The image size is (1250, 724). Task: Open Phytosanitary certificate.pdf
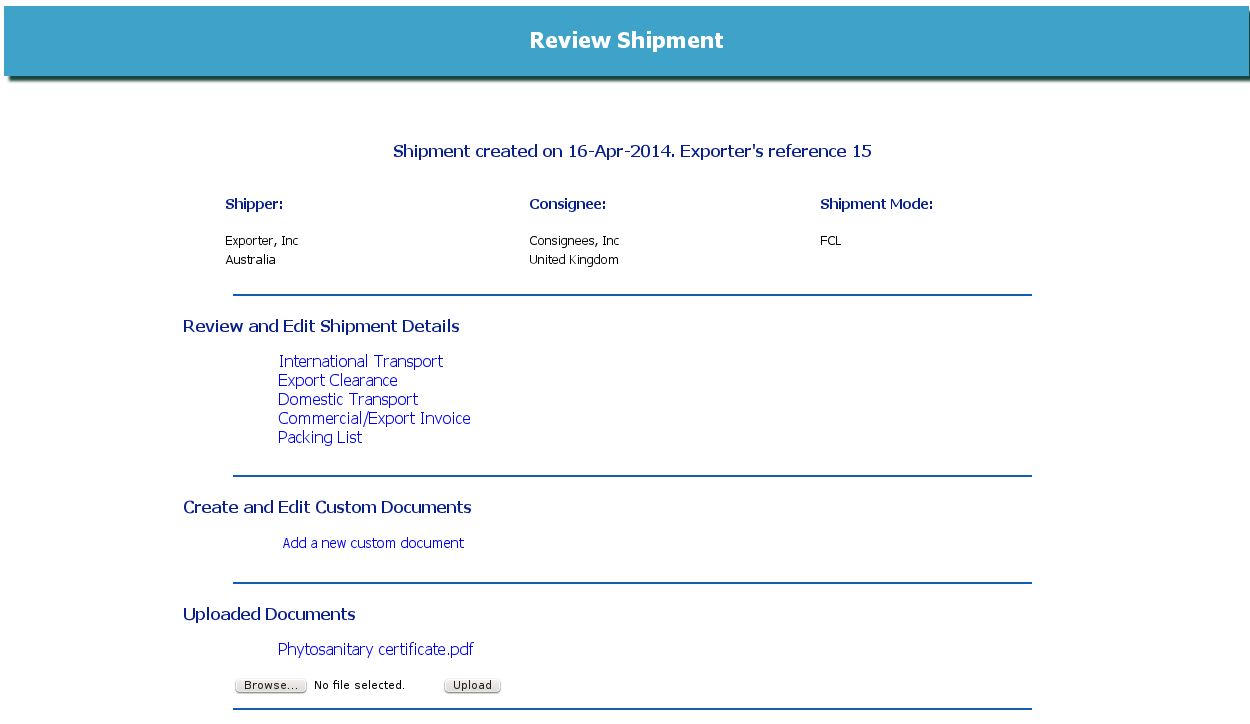pyautogui.click(x=376, y=649)
